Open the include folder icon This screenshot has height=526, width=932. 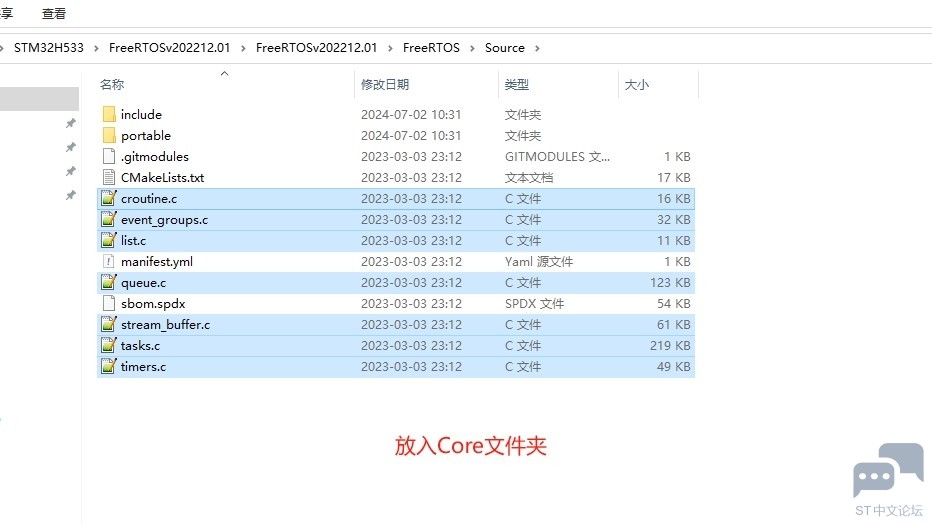point(109,114)
